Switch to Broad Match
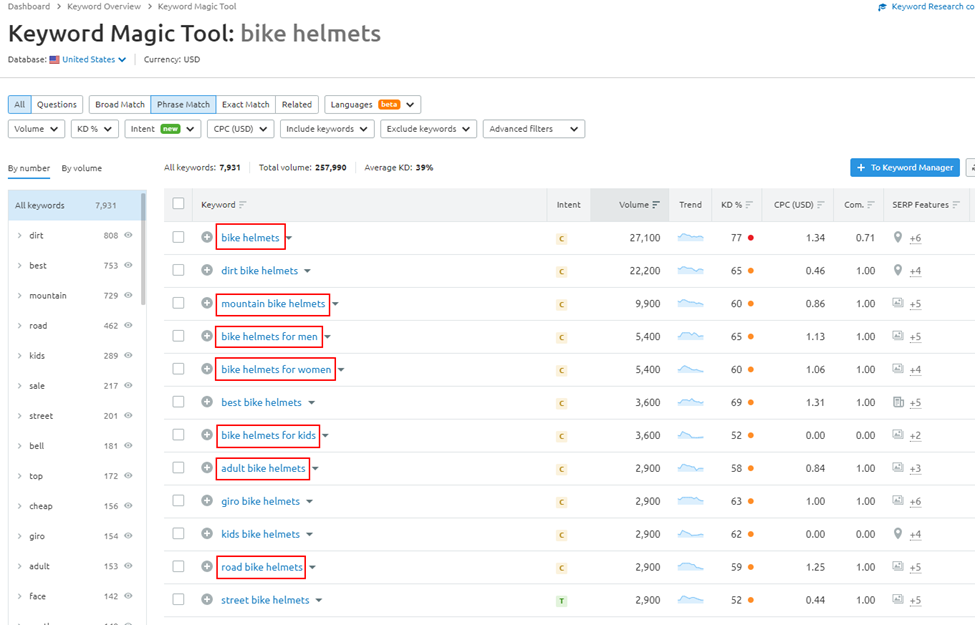The image size is (975, 625). pyautogui.click(x=120, y=104)
